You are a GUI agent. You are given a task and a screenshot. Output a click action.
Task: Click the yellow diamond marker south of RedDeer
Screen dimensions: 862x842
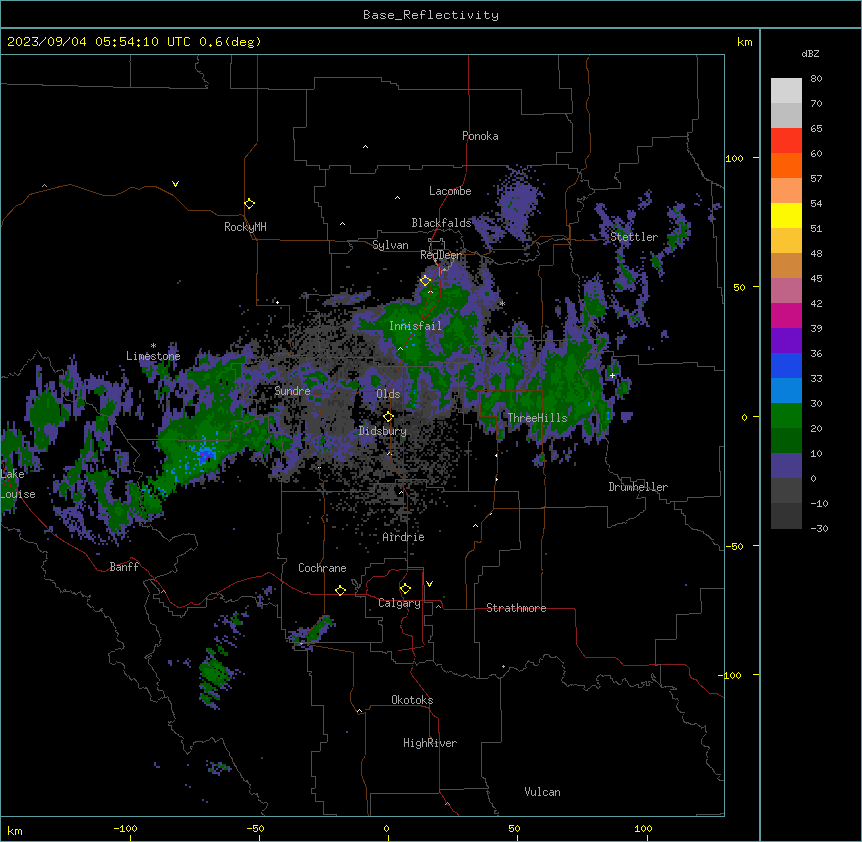pos(425,281)
